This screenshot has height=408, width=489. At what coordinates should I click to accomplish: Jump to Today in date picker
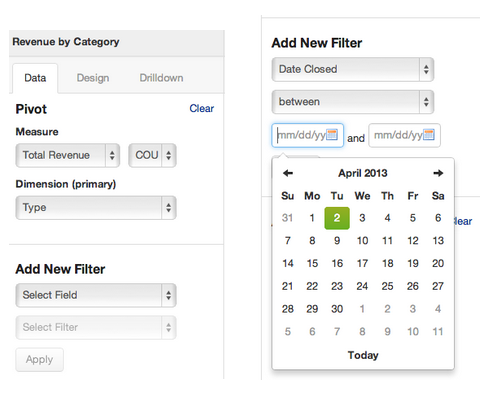(x=363, y=355)
